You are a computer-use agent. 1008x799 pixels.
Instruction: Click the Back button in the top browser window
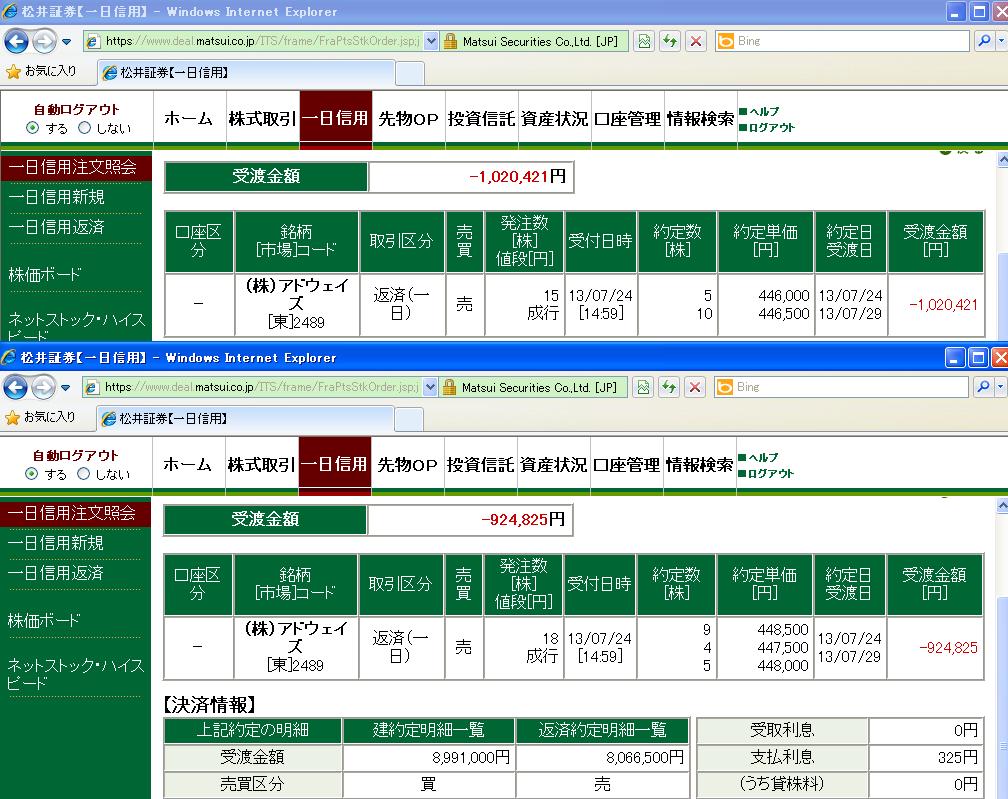[x=17, y=41]
